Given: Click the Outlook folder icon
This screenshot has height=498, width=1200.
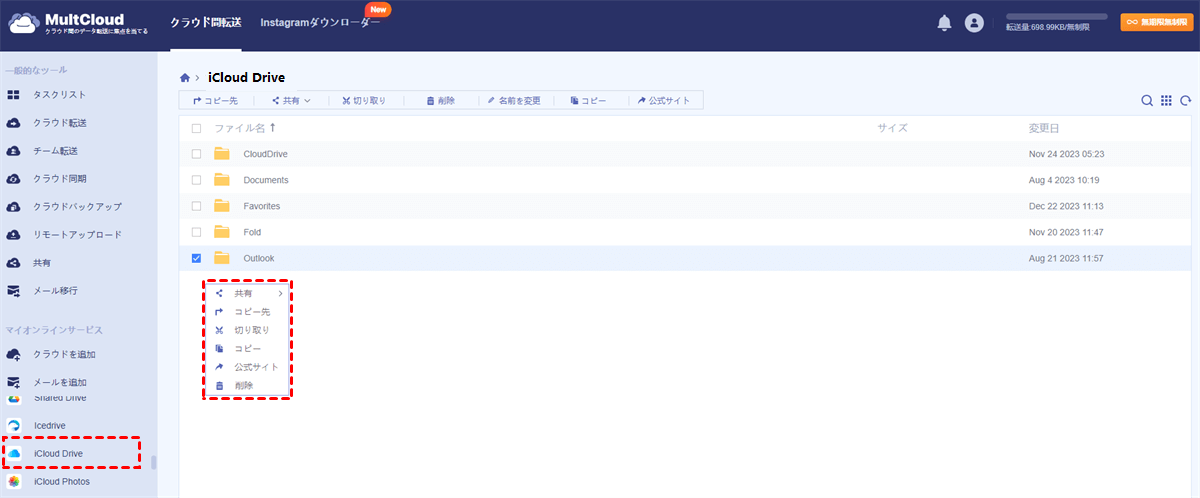Looking at the screenshot, I should point(222,258).
